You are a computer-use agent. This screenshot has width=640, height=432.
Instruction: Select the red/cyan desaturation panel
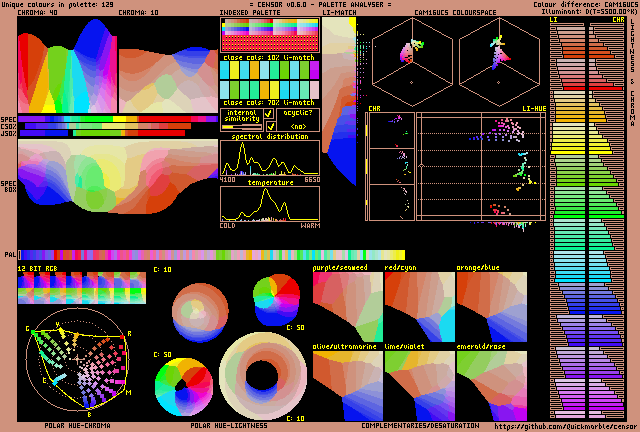click(419, 305)
